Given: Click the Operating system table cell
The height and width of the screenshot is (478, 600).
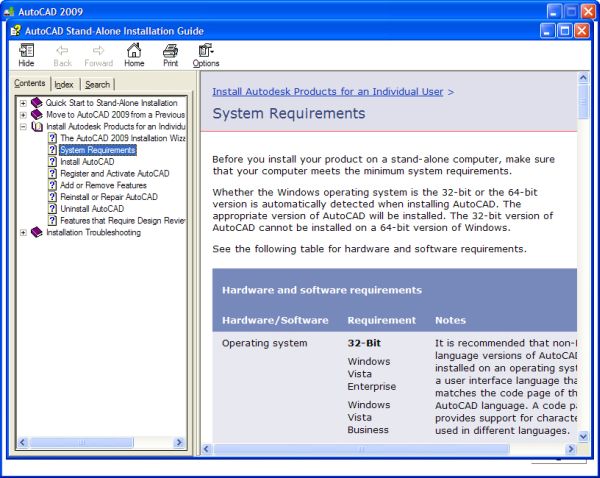Looking at the screenshot, I should pyautogui.click(x=264, y=343).
